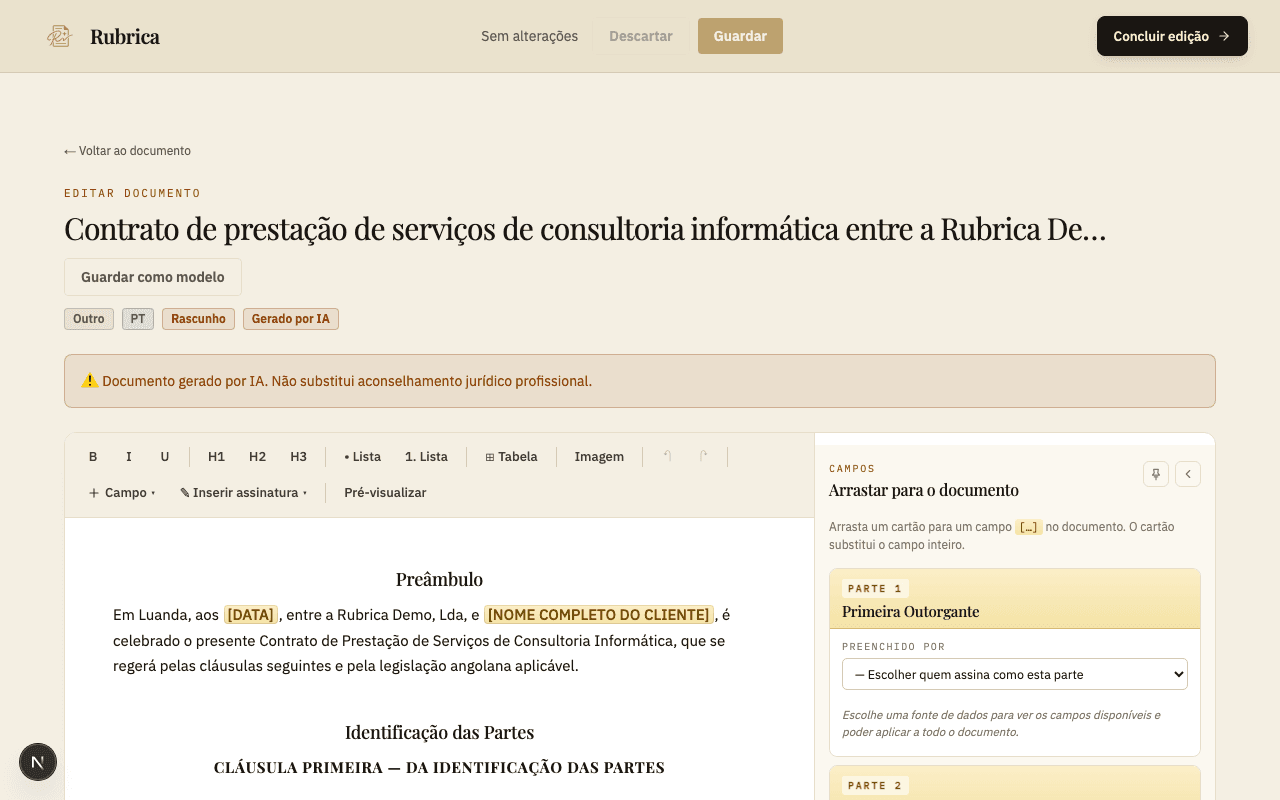Click the PARTE 2 card label
Viewport: 1280px width, 800px height.
coord(875,786)
